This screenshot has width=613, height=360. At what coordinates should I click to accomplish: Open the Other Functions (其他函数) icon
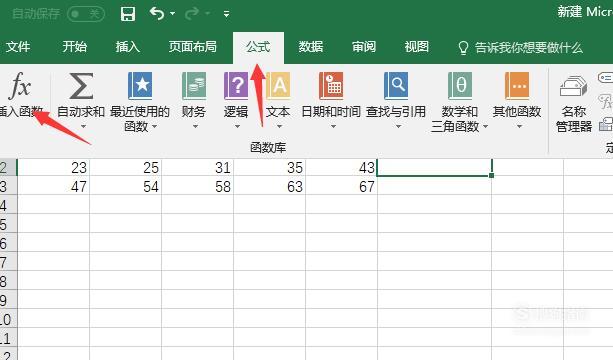coord(517,86)
